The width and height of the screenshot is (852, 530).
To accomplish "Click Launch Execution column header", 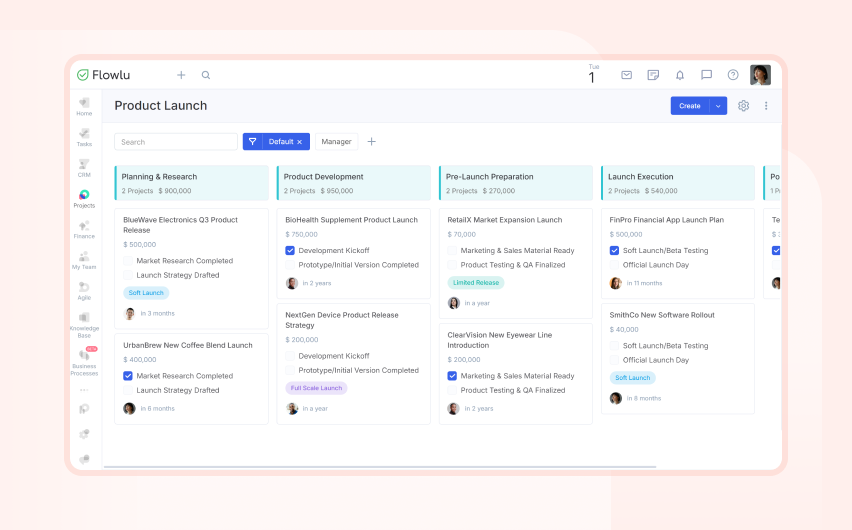I will click(678, 183).
